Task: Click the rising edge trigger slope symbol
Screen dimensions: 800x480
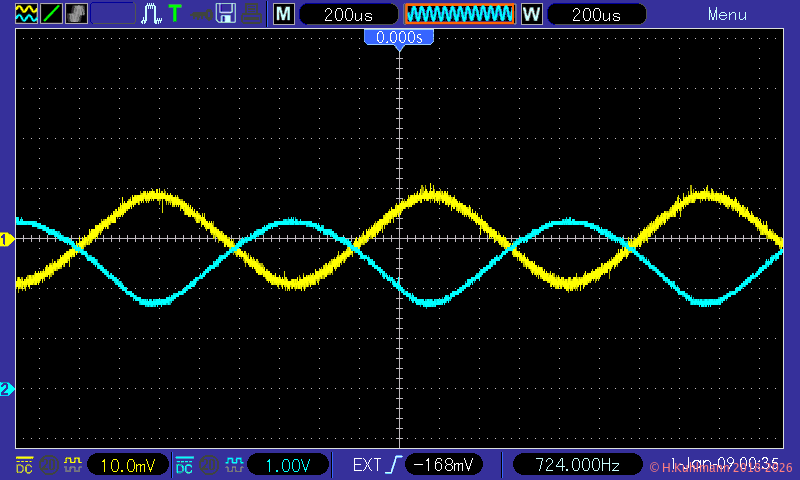Action: click(x=397, y=465)
